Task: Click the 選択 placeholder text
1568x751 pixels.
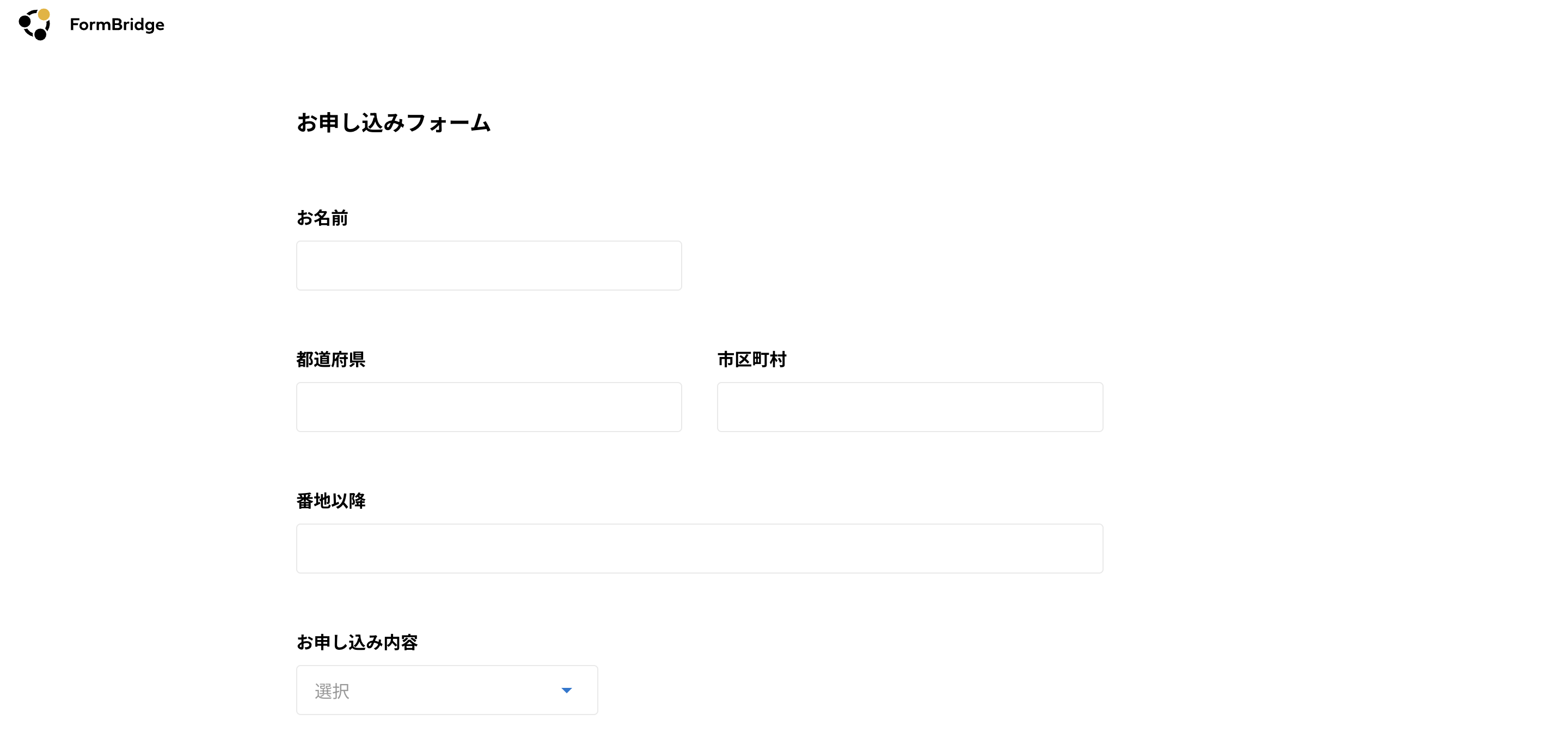Action: click(332, 690)
